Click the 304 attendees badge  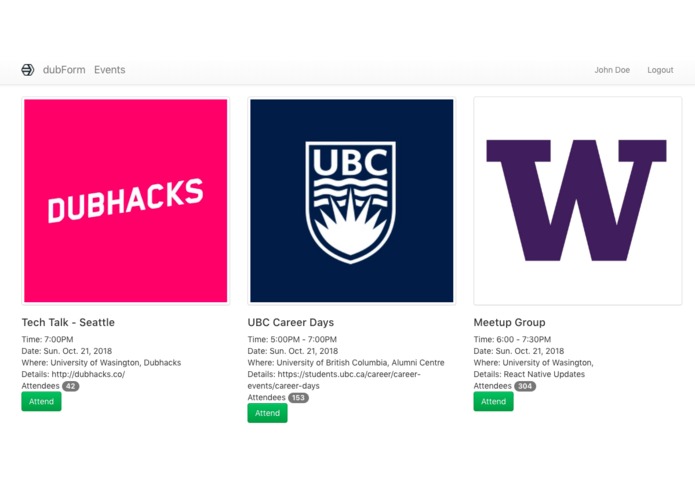[525, 386]
